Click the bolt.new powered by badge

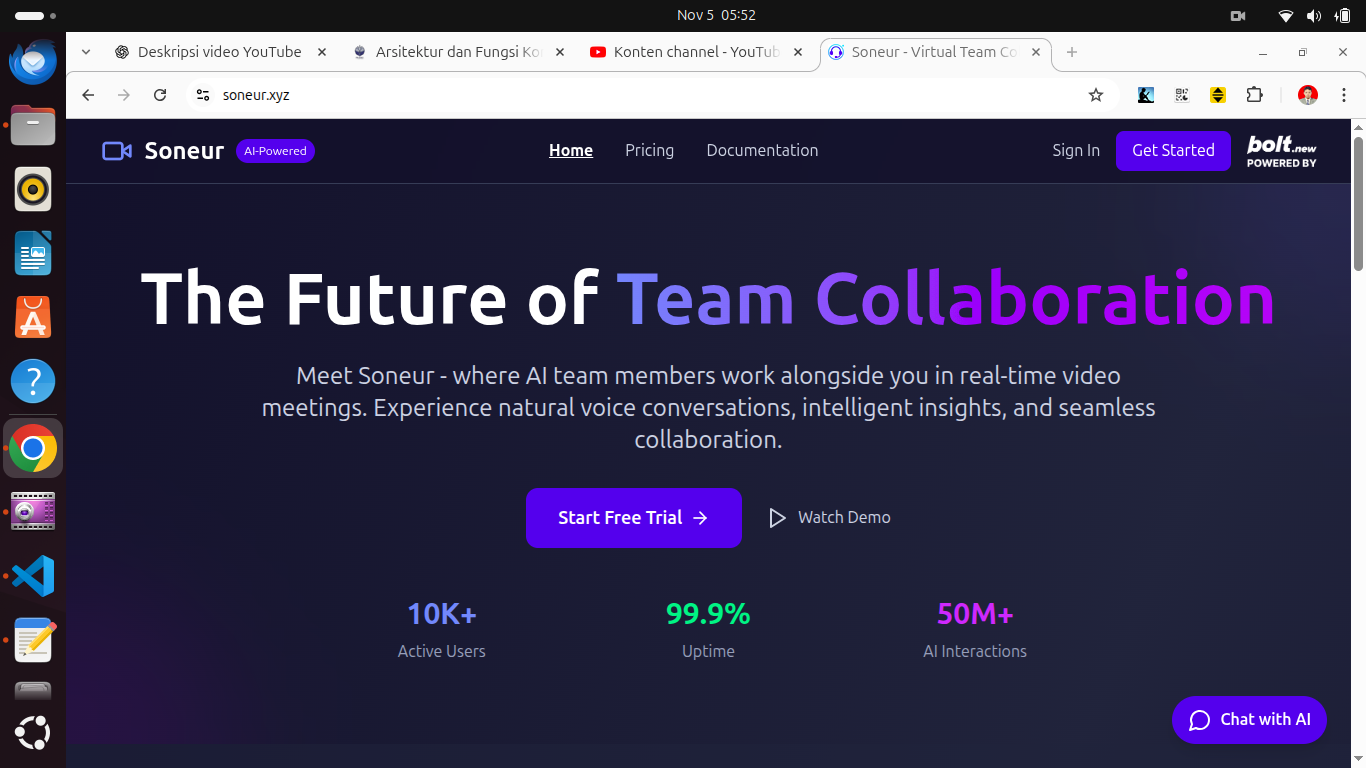pos(1281,151)
